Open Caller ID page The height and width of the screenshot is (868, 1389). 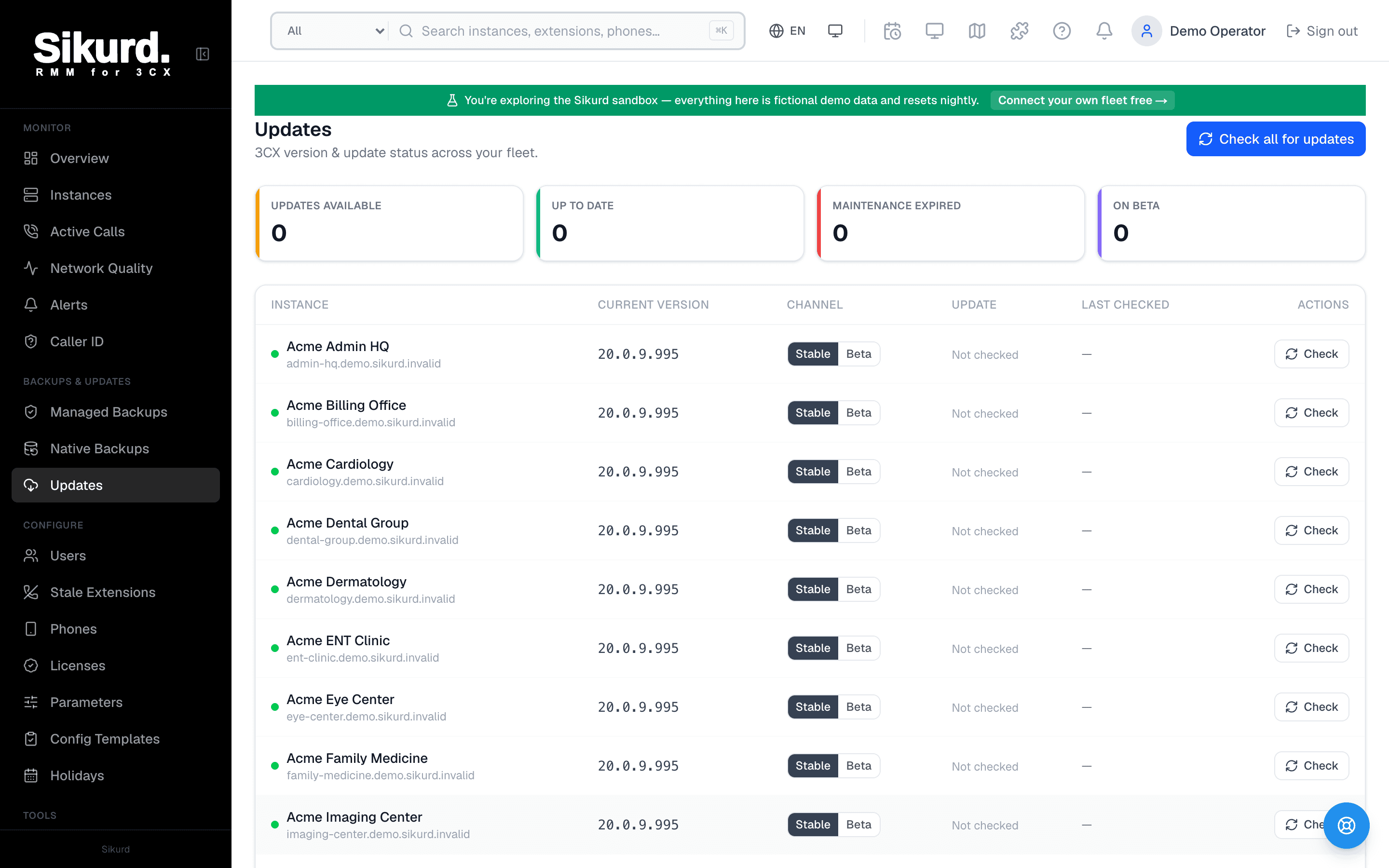coord(115,341)
